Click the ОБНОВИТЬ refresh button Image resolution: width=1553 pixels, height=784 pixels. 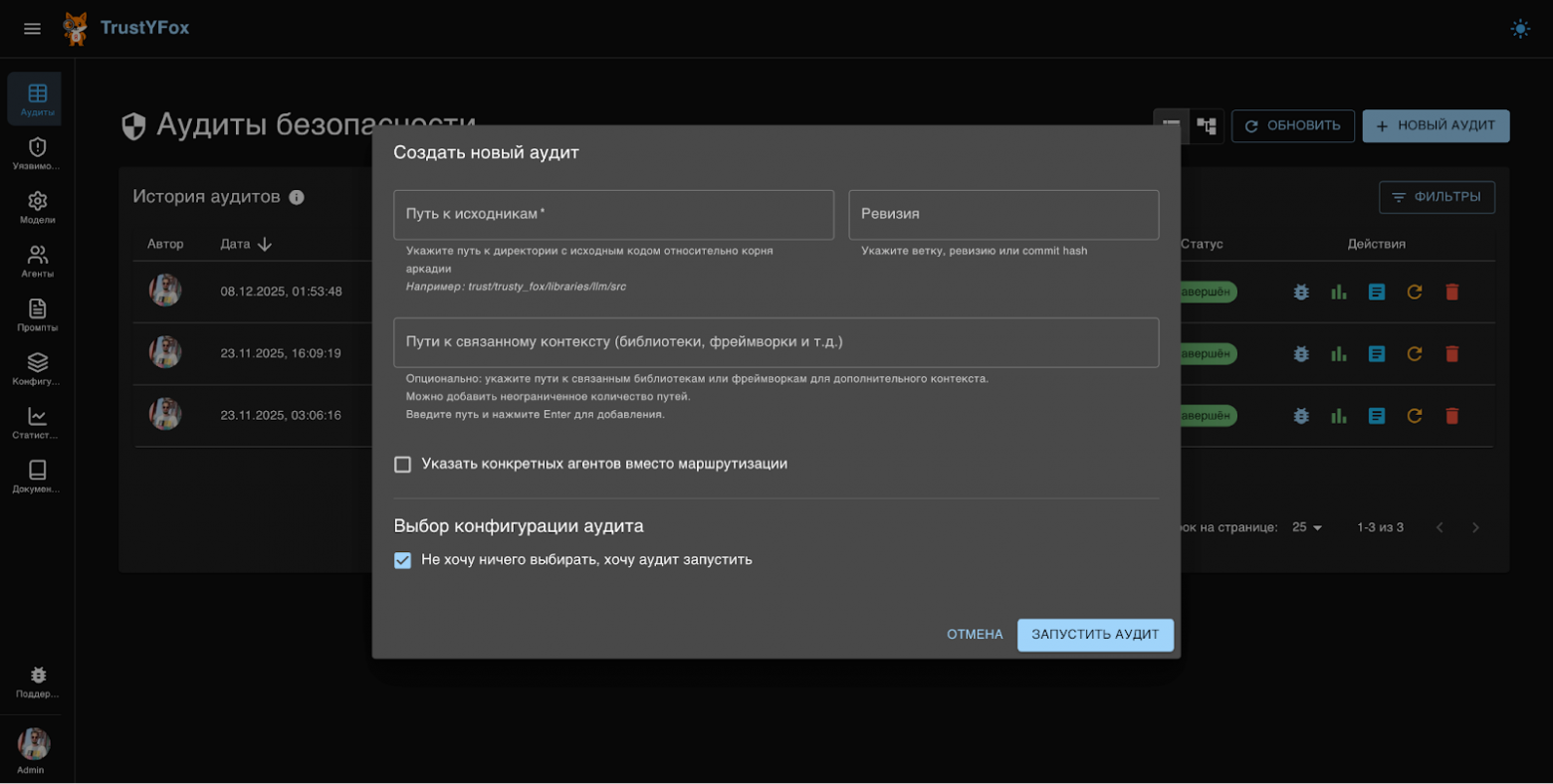(1293, 126)
